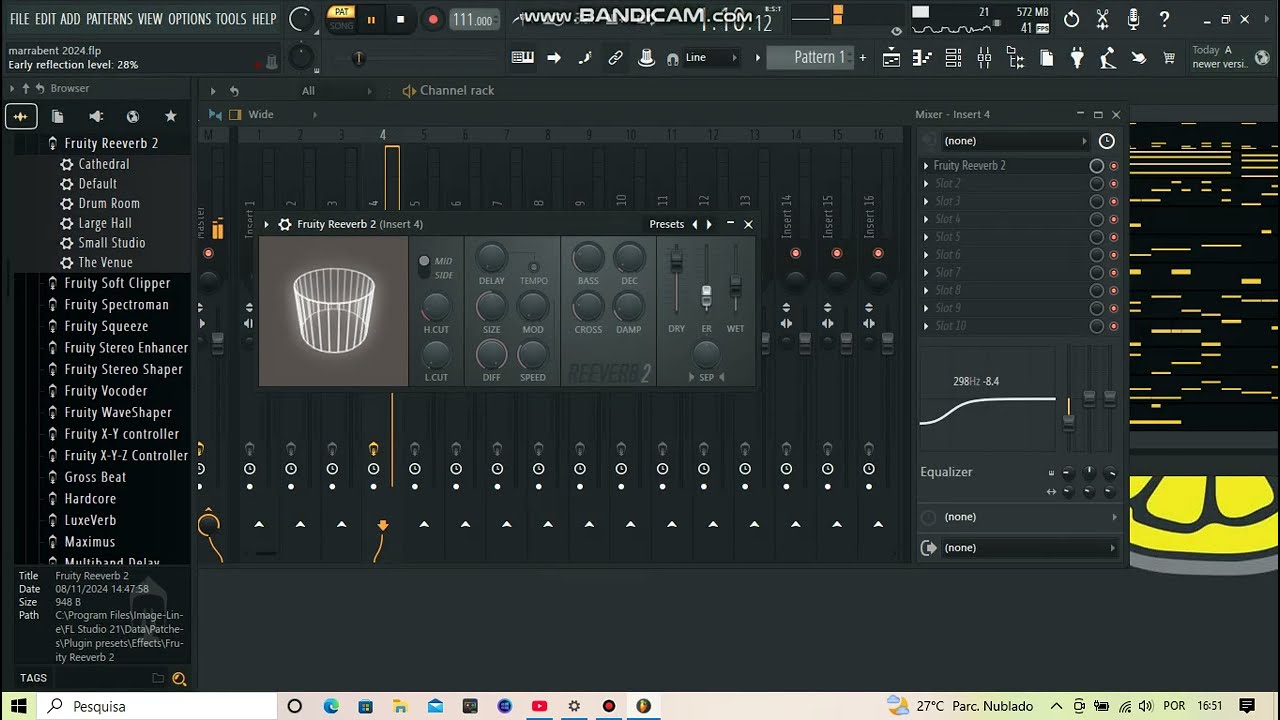This screenshot has height=720, width=1280.
Task: Click the record button in transport
Action: (433, 19)
